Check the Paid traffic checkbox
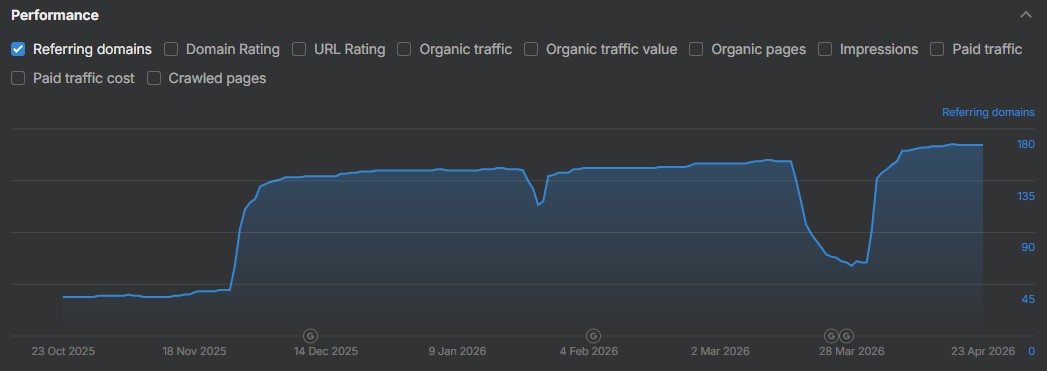Viewport: 1047px width, 371px height. (937, 49)
